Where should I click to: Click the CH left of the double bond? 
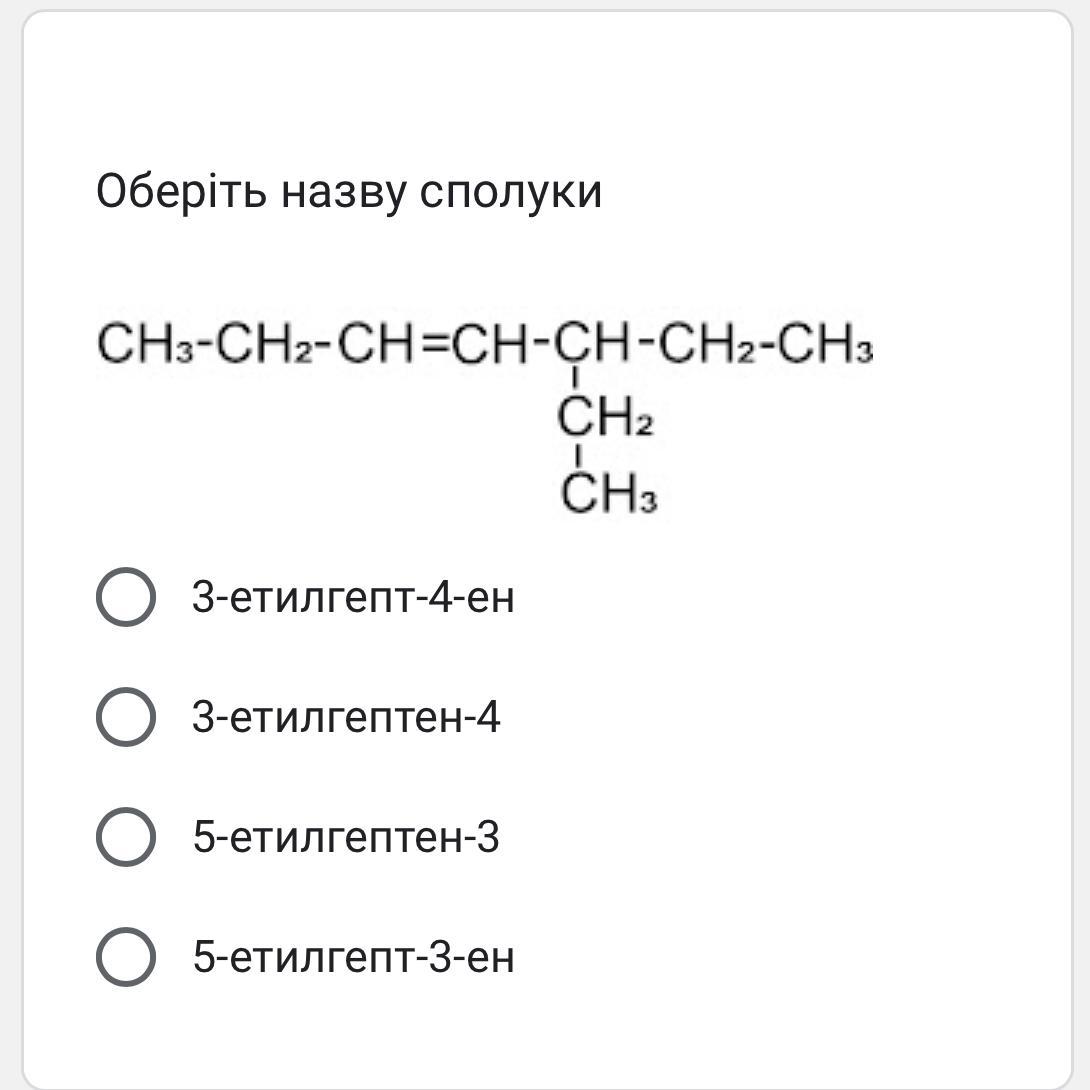[x=376, y=343]
